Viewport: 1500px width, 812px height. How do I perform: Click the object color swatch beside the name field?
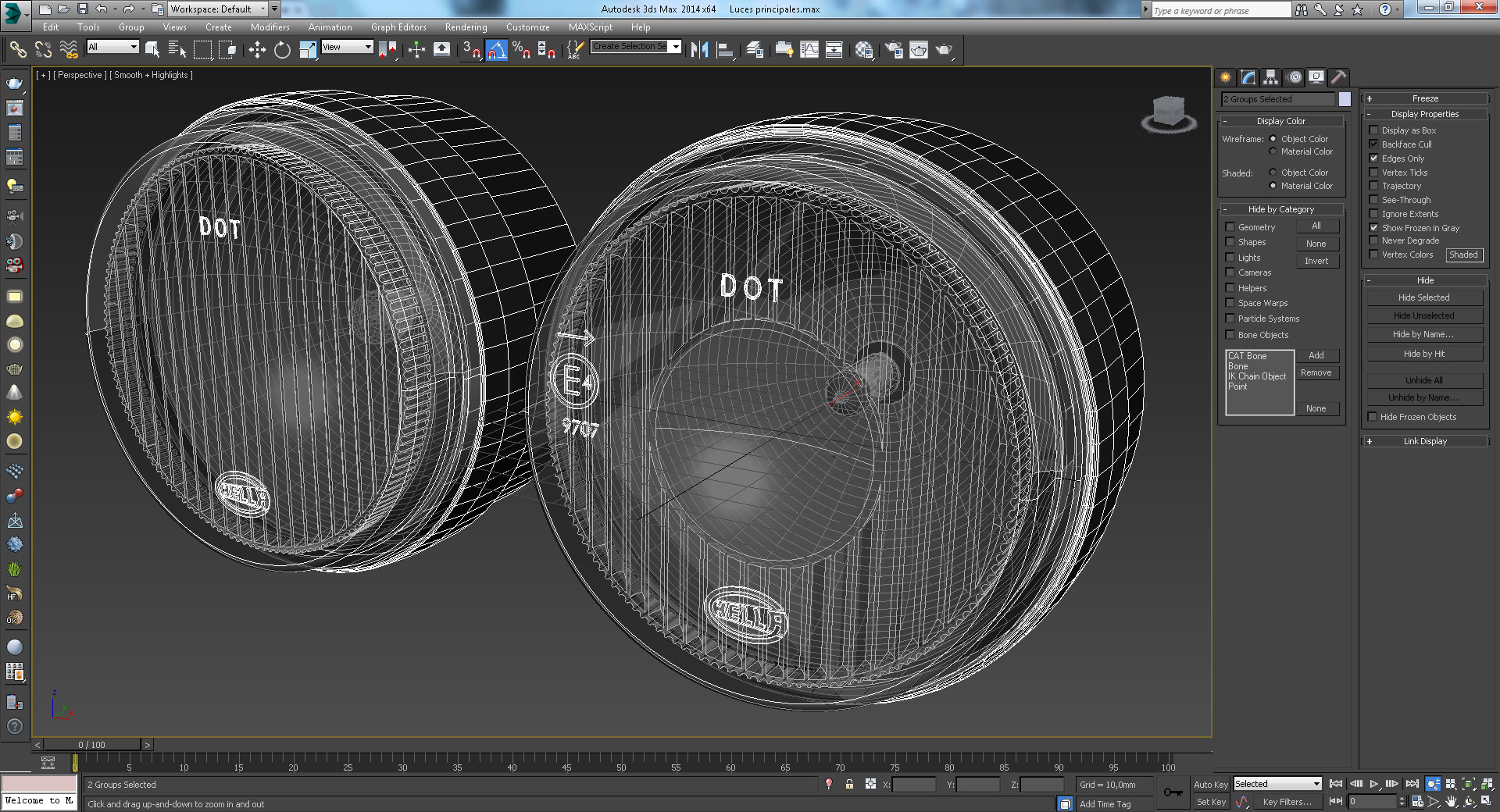[x=1345, y=99]
